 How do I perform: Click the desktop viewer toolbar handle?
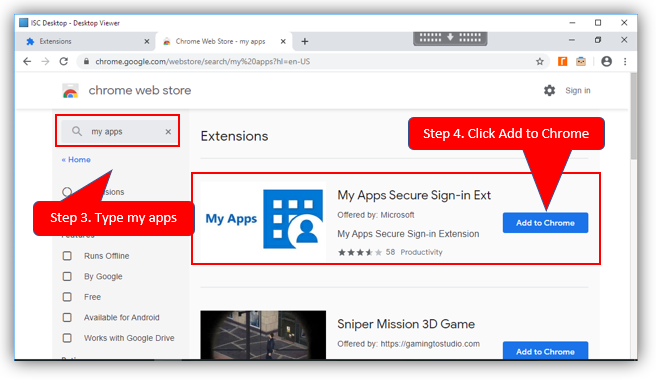(x=450, y=38)
